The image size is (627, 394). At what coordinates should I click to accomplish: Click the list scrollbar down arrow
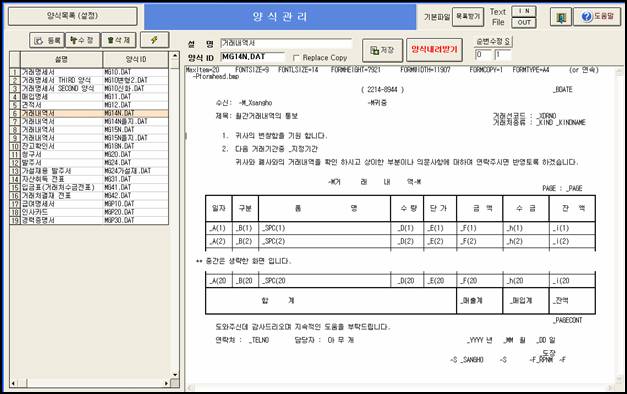175,374
